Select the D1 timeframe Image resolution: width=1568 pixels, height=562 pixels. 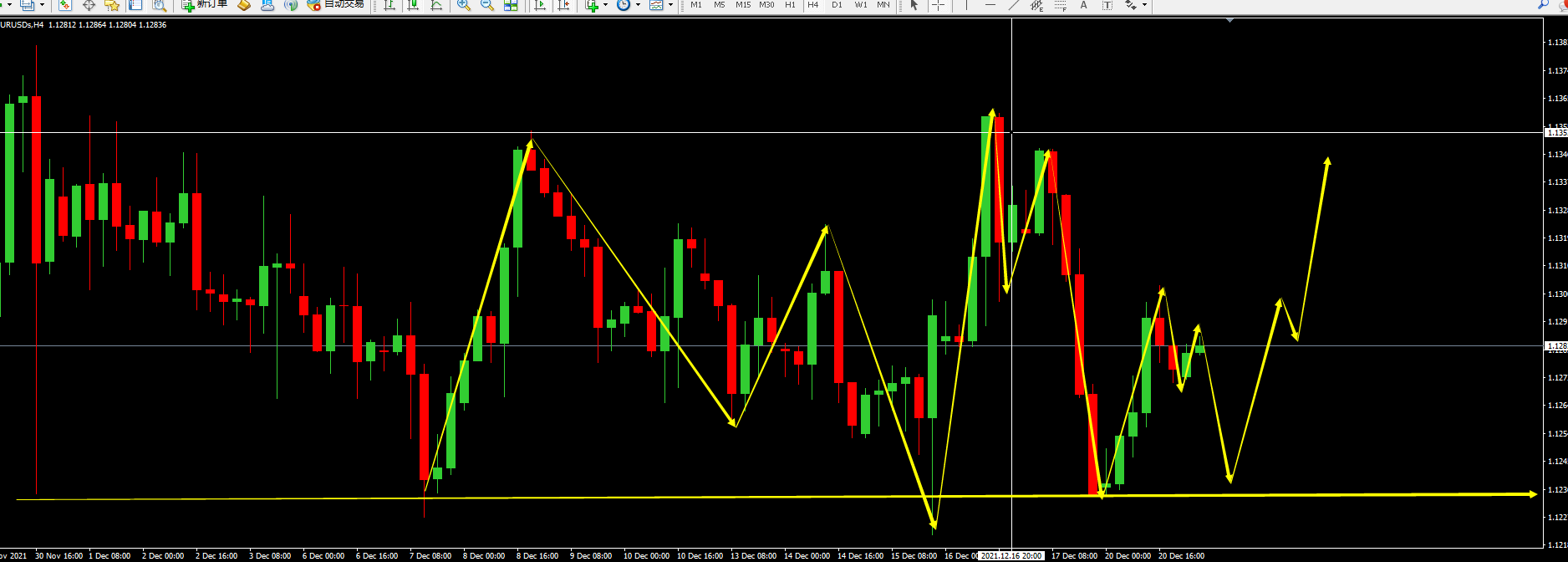[x=837, y=5]
